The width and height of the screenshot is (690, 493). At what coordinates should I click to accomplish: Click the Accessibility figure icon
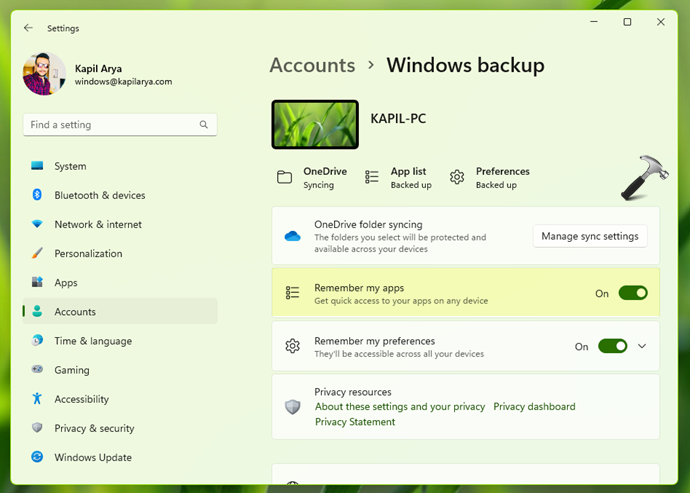click(x=37, y=399)
